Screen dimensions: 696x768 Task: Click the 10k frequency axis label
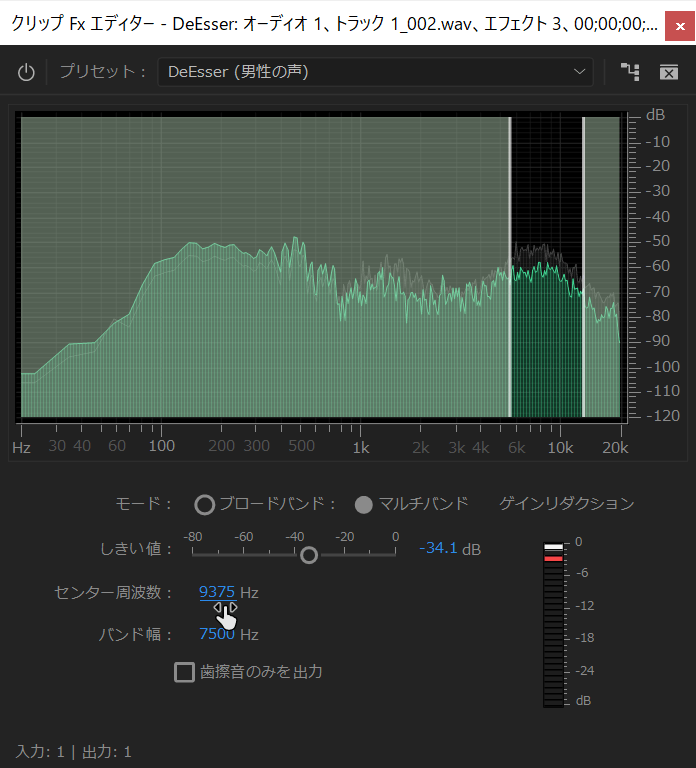point(560,448)
